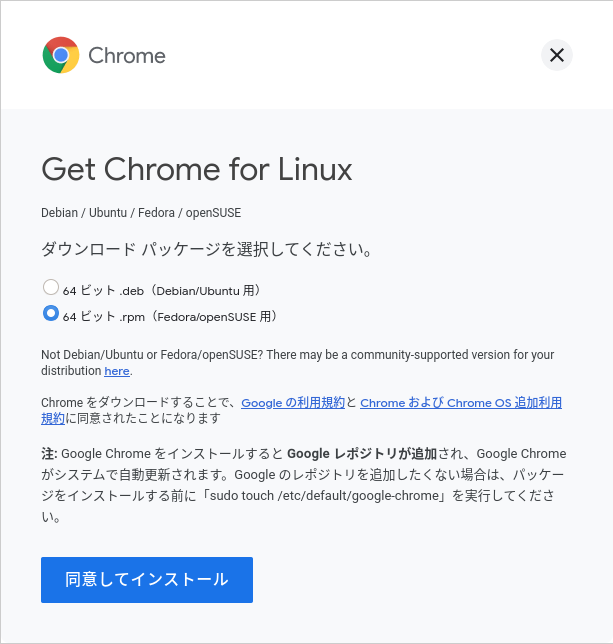Click the "Get Chrome for Linux" heading
613x644 pixels.
click(x=197, y=169)
